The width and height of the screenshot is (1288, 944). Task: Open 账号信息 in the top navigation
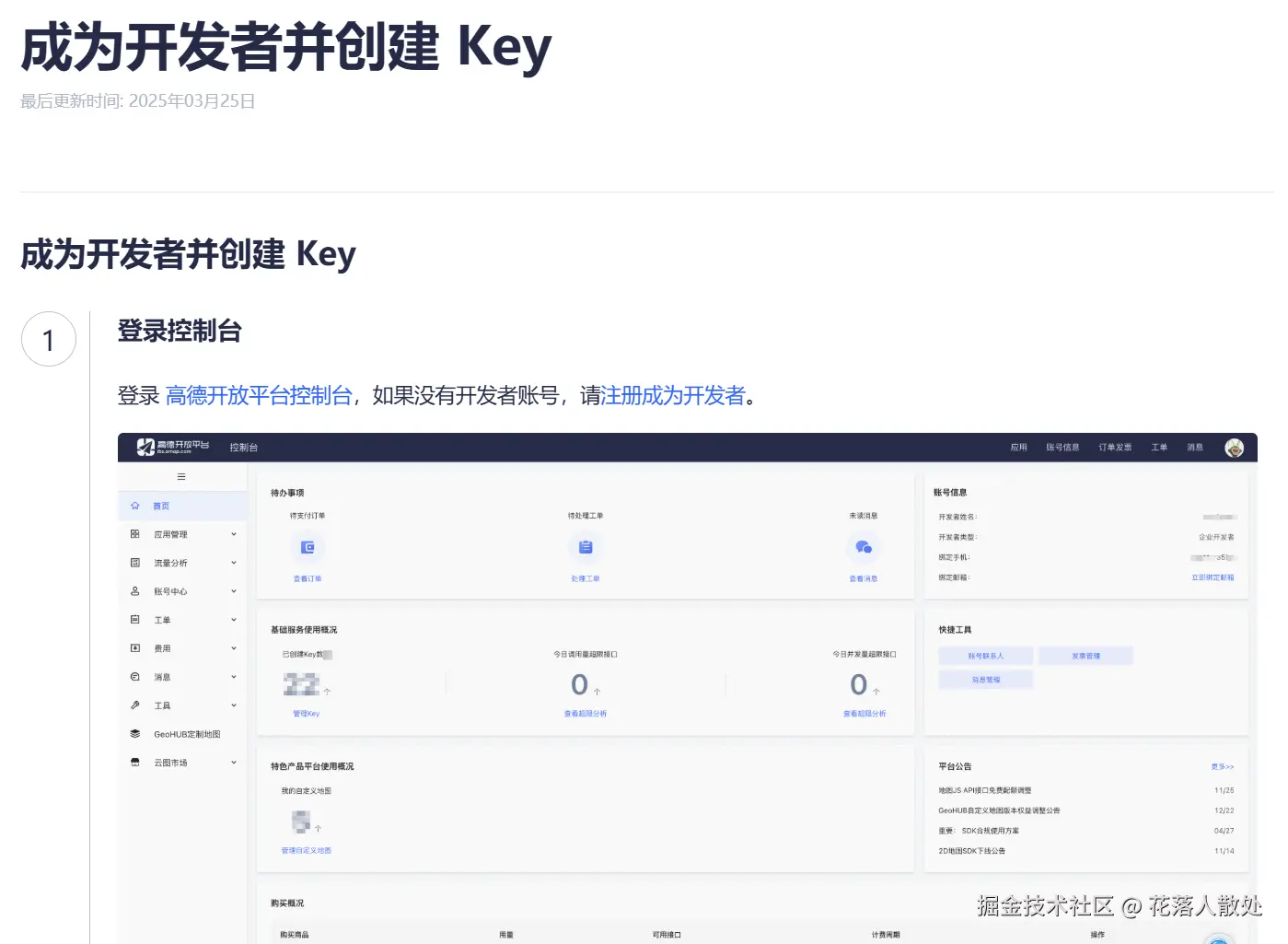coord(1062,448)
